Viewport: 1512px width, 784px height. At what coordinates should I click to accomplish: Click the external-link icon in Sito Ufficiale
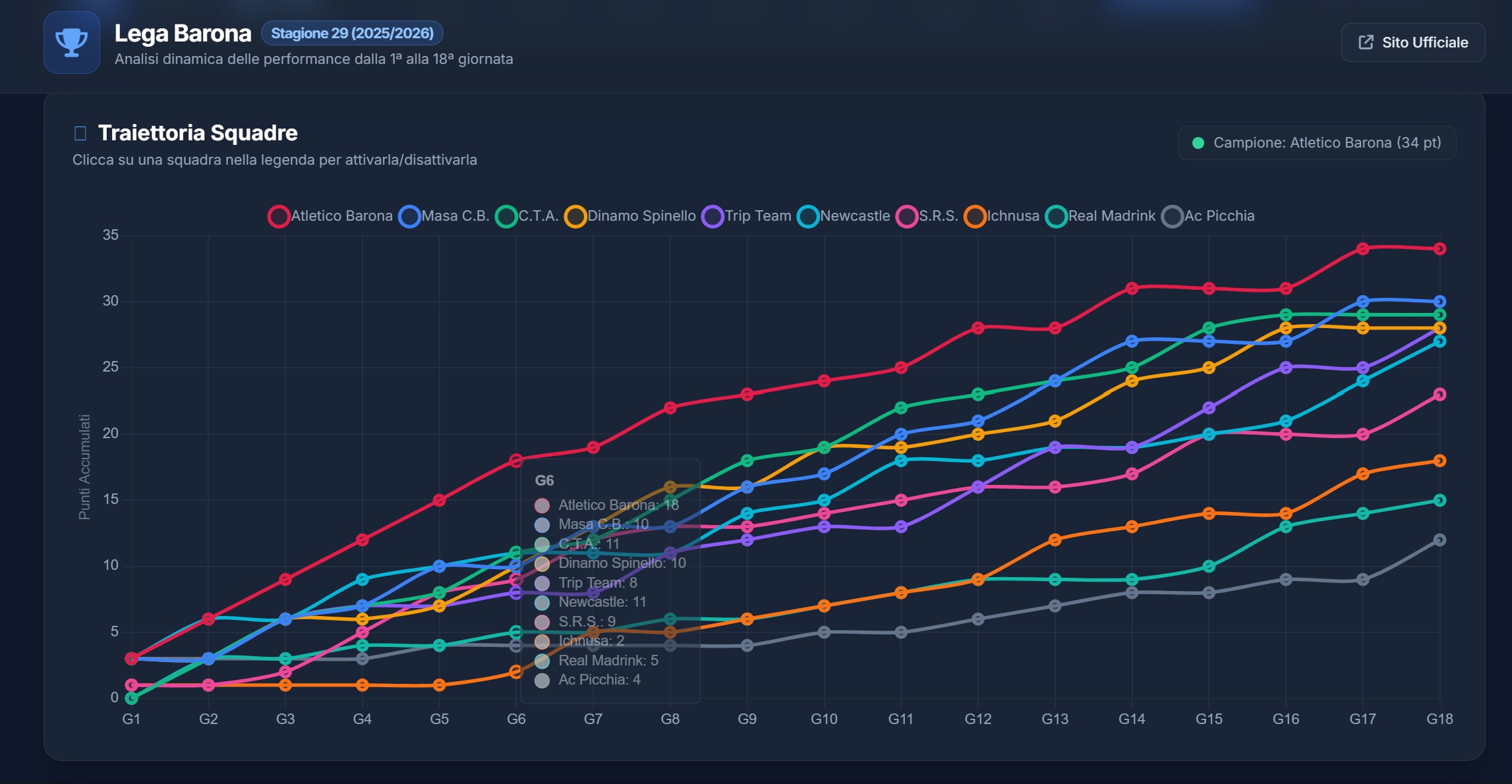1366,42
